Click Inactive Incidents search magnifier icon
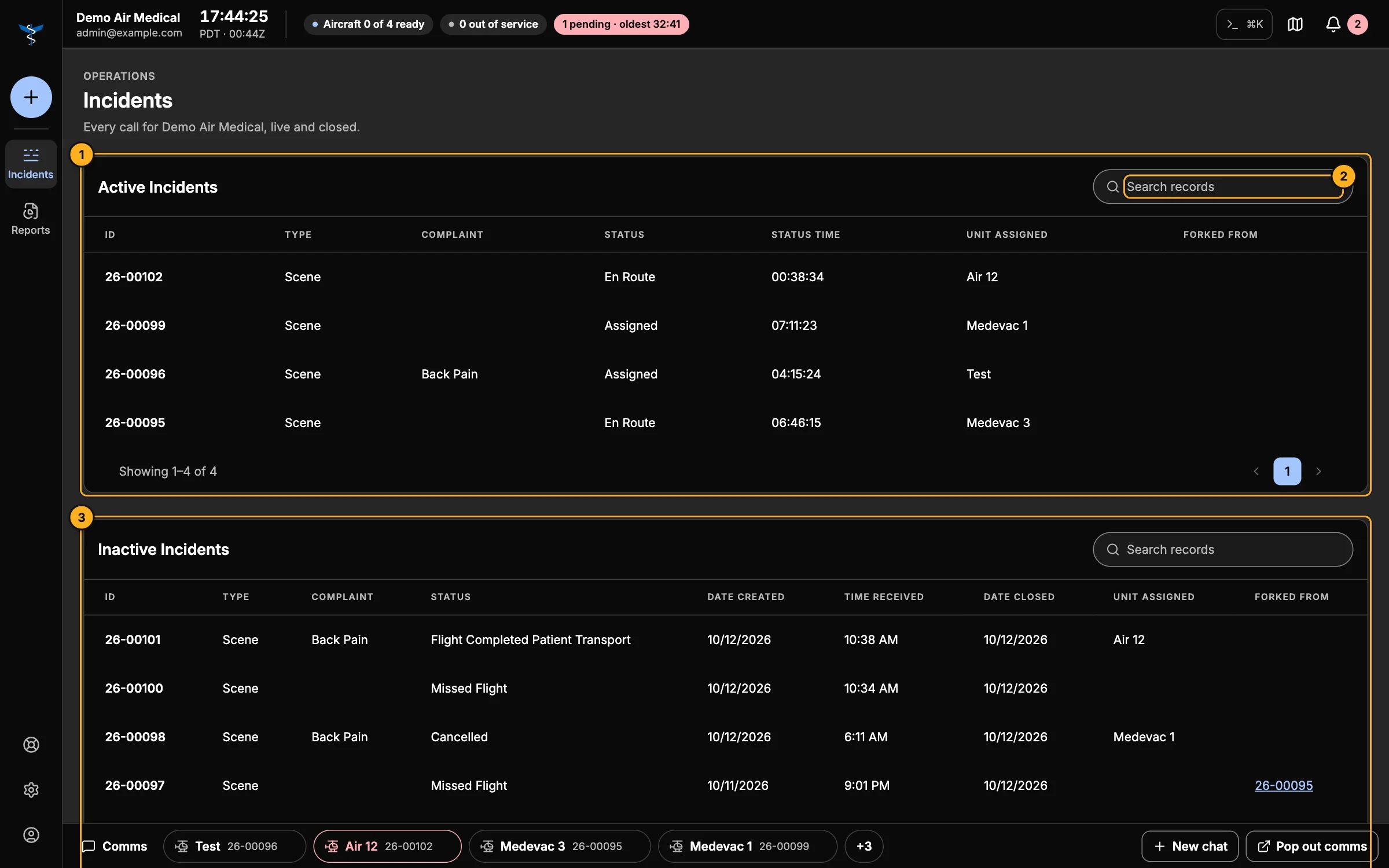Viewport: 1389px width, 868px height. pos(1112,550)
